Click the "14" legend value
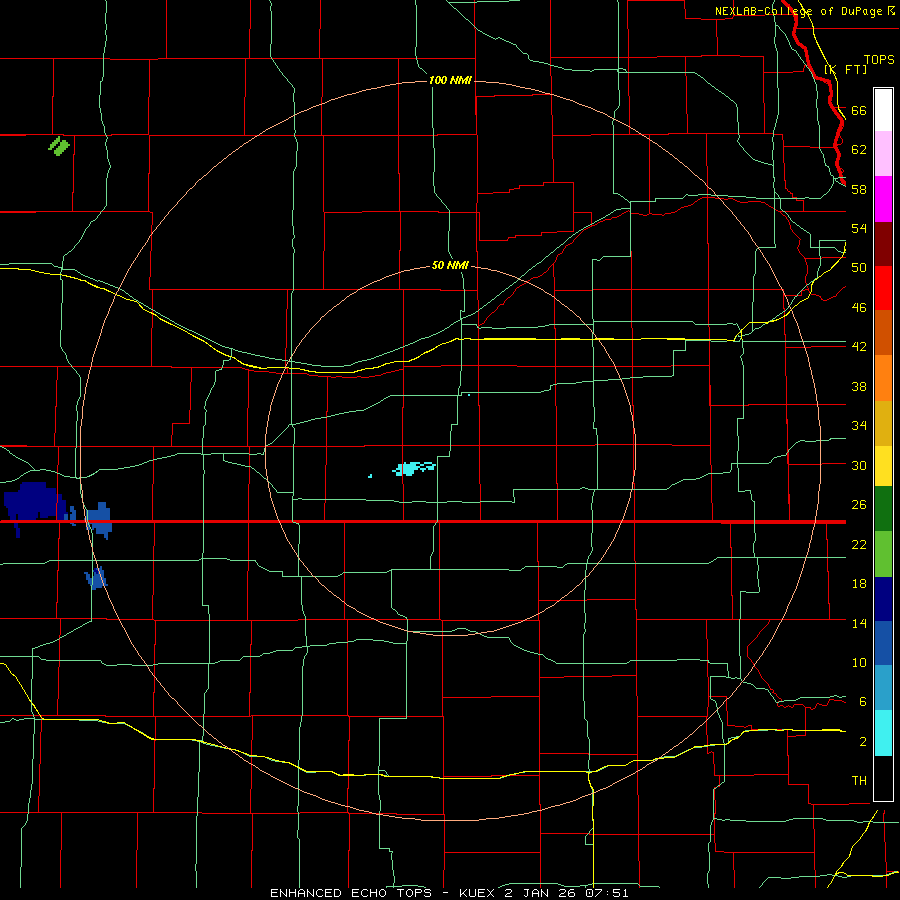900x900 pixels. (x=859, y=623)
